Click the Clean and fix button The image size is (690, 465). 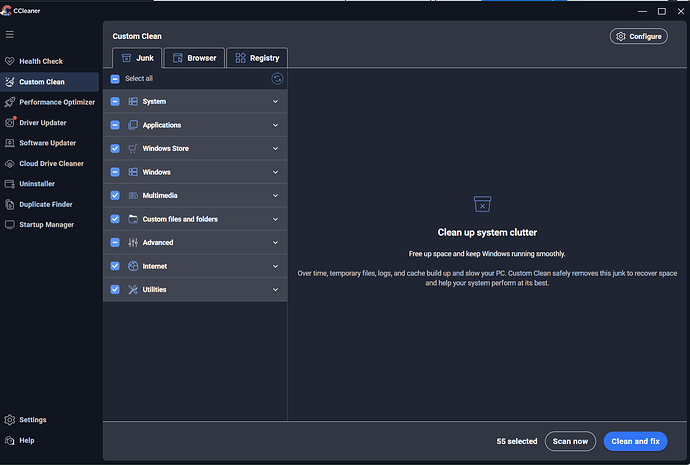(x=635, y=441)
